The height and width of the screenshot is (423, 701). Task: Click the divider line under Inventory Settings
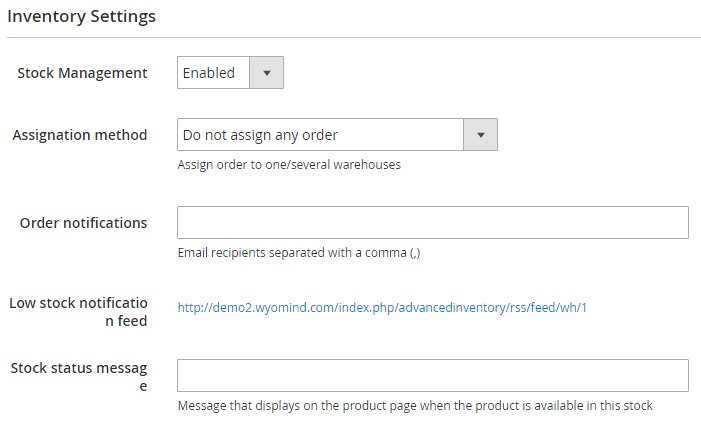354,38
